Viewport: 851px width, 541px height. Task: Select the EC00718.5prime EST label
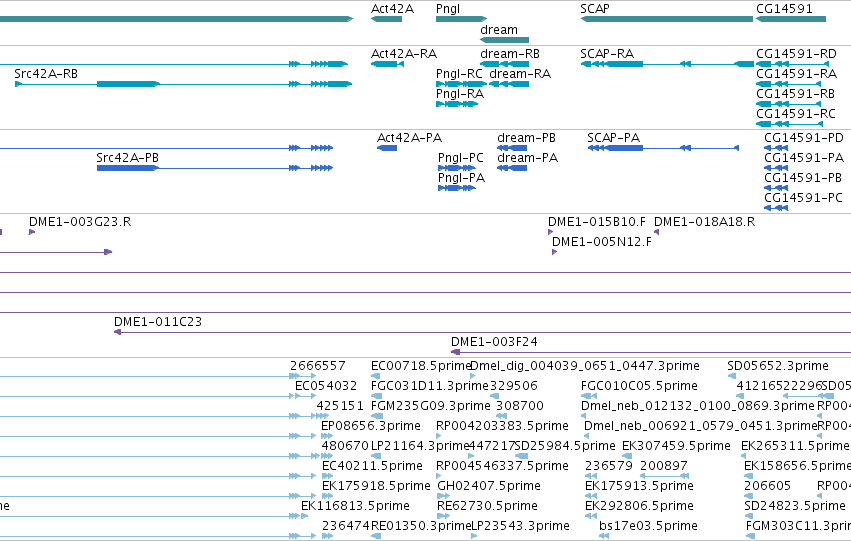tap(421, 366)
